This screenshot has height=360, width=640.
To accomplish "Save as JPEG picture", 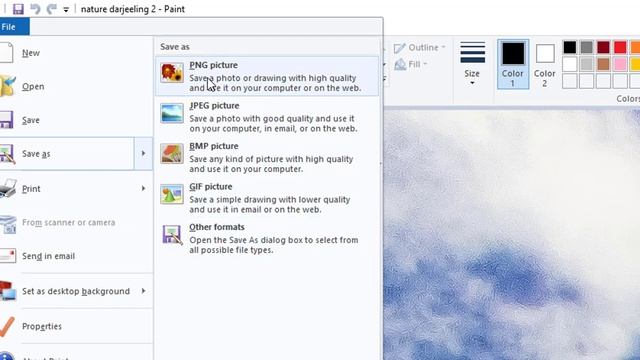I will tap(267, 117).
